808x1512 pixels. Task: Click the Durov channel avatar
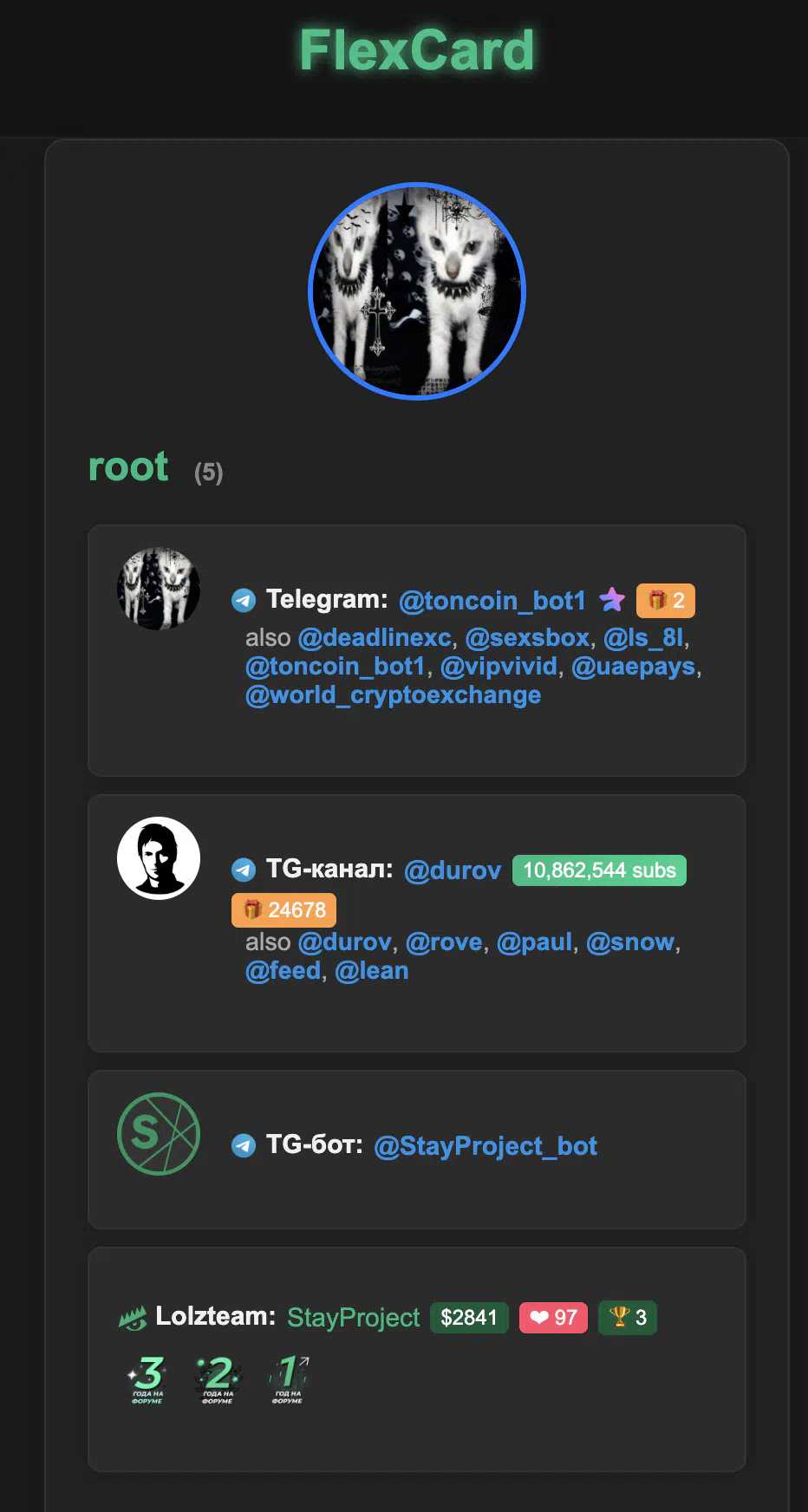click(159, 858)
